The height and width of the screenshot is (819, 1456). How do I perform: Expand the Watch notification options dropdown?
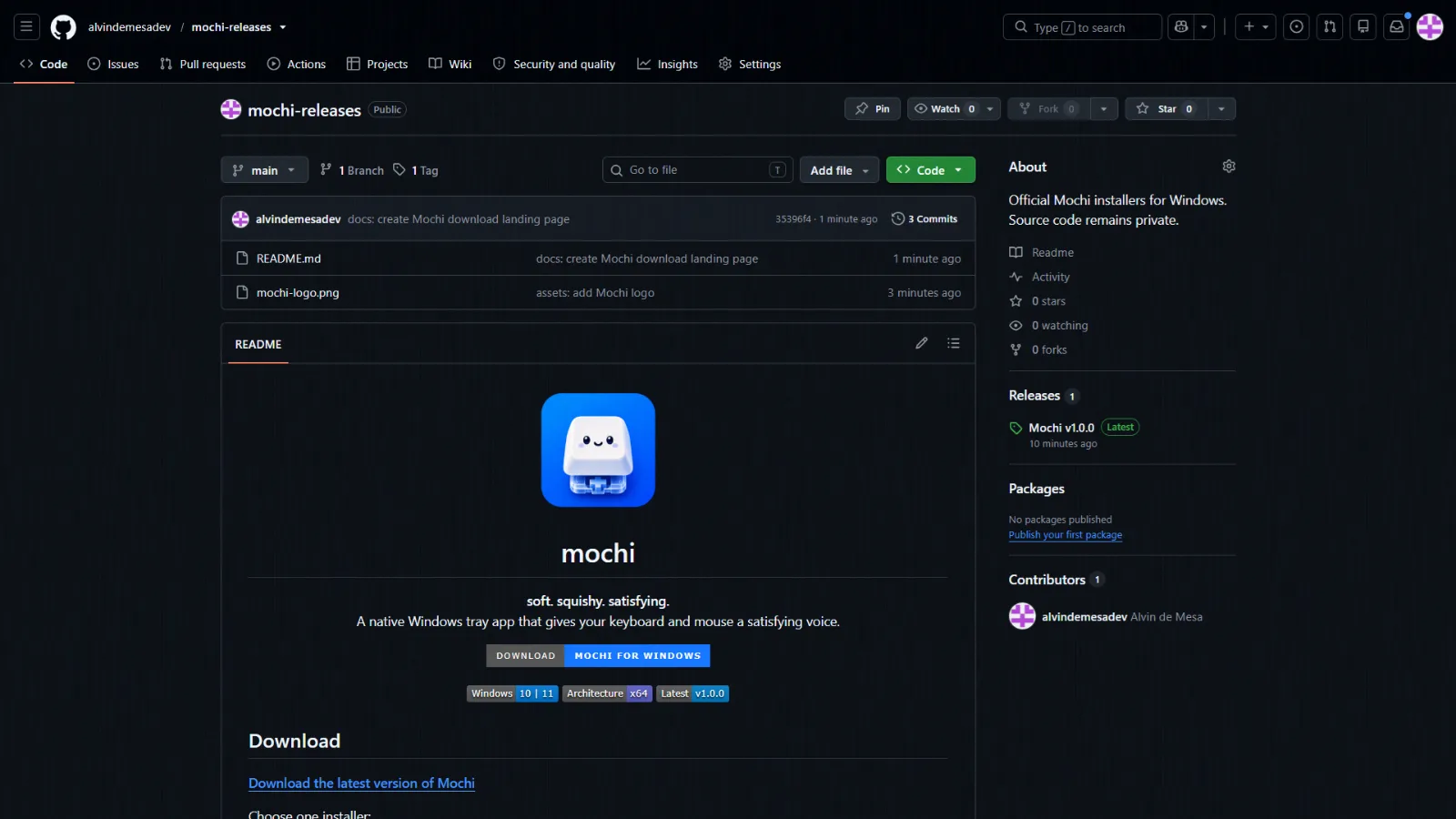[x=990, y=108]
